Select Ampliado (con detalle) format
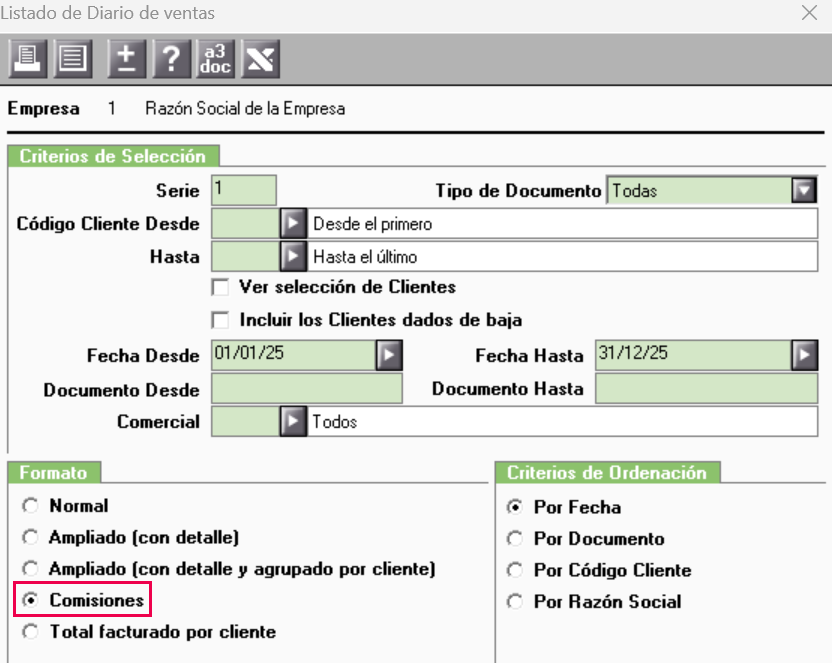 pyautogui.click(x=30, y=537)
